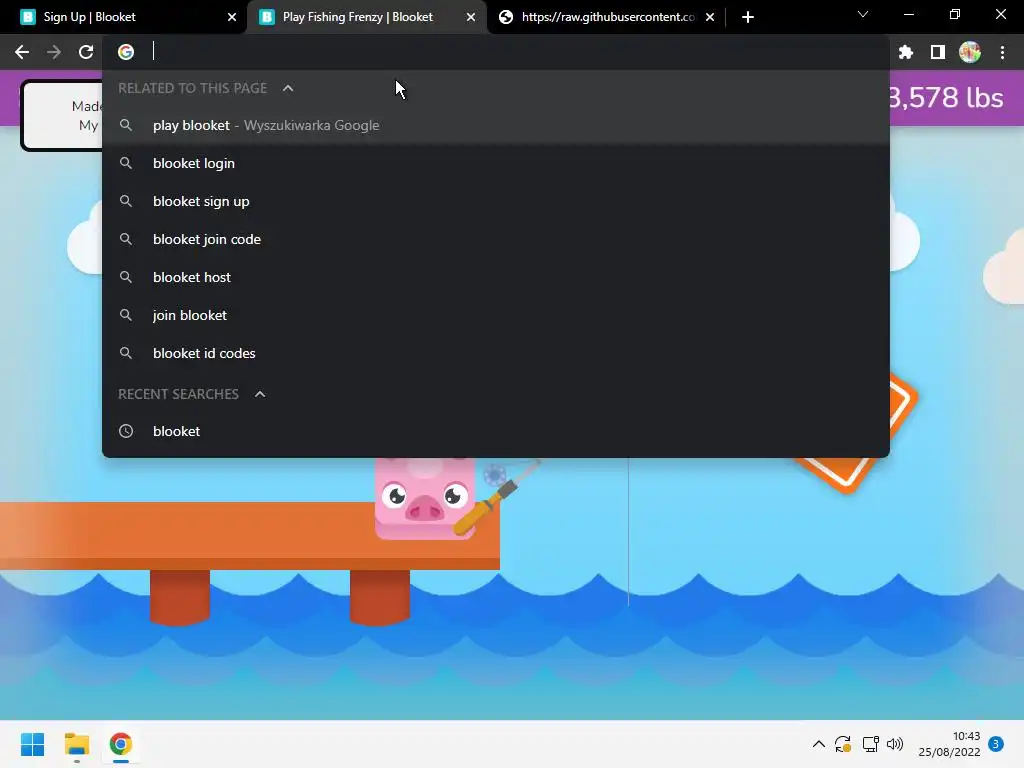Click the clock icon beside recent 'blooket'
Image resolution: width=1024 pixels, height=768 pixels.
tap(126, 431)
